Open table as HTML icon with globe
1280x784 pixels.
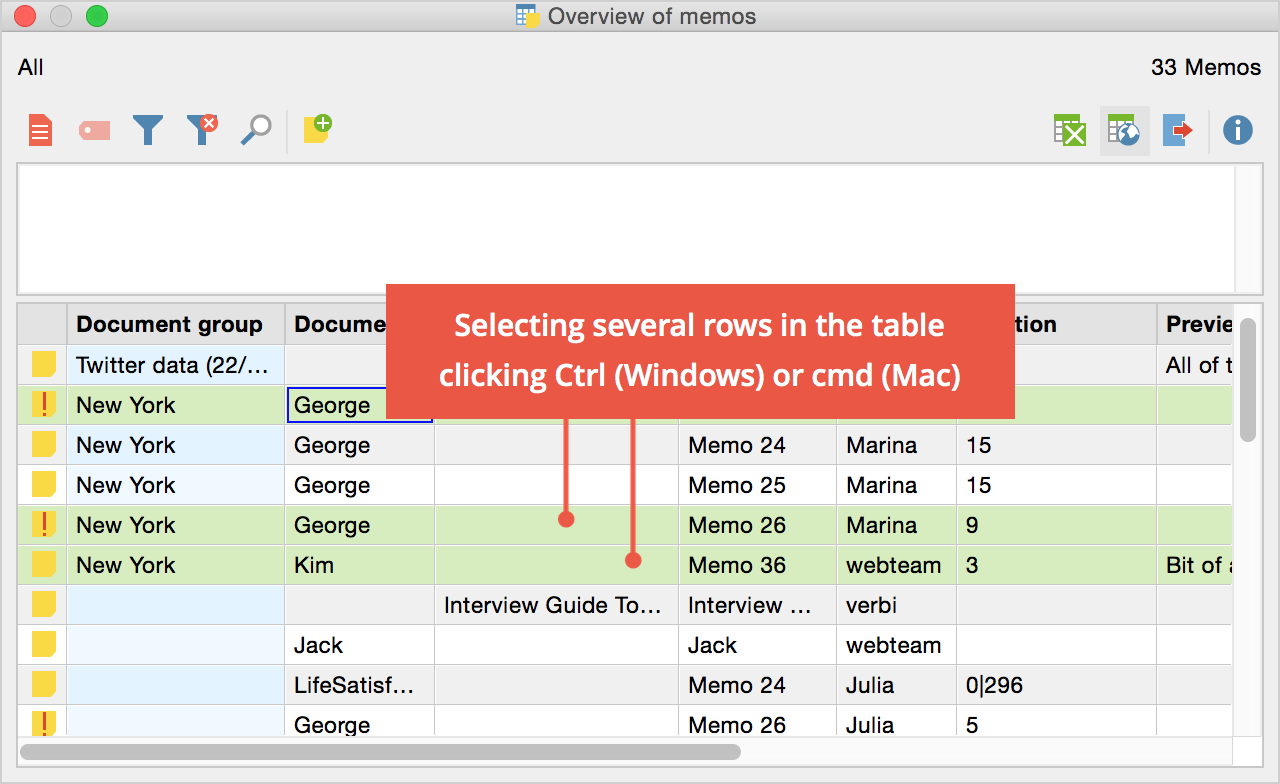(1124, 131)
